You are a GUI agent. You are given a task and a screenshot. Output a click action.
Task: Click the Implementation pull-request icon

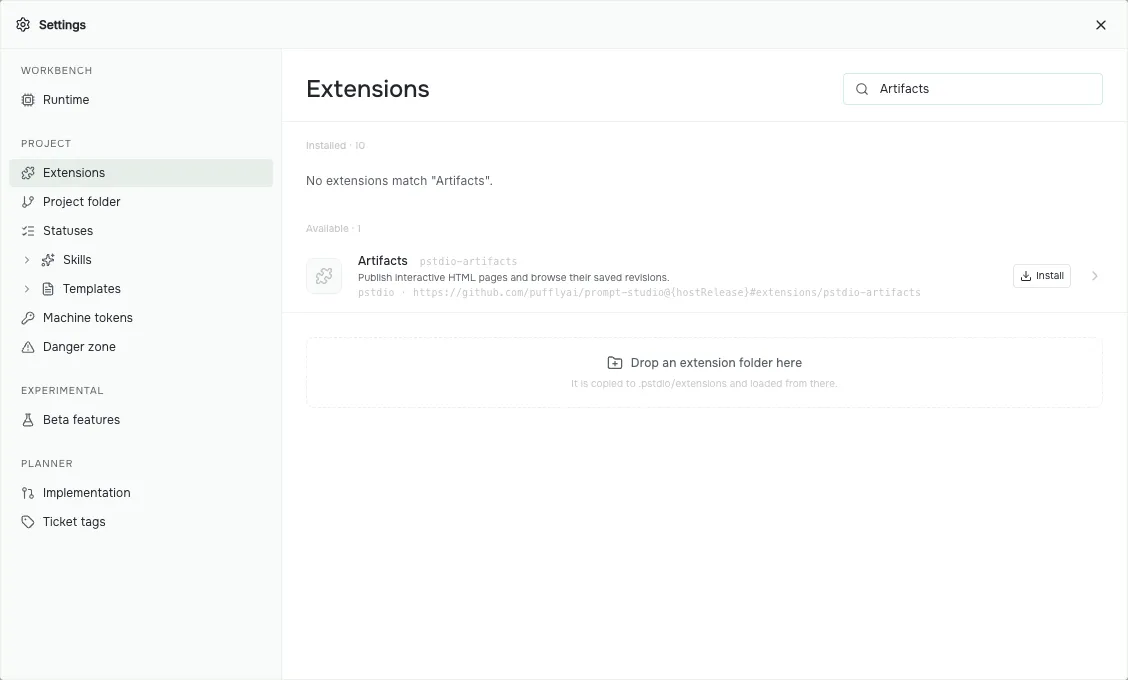click(28, 493)
